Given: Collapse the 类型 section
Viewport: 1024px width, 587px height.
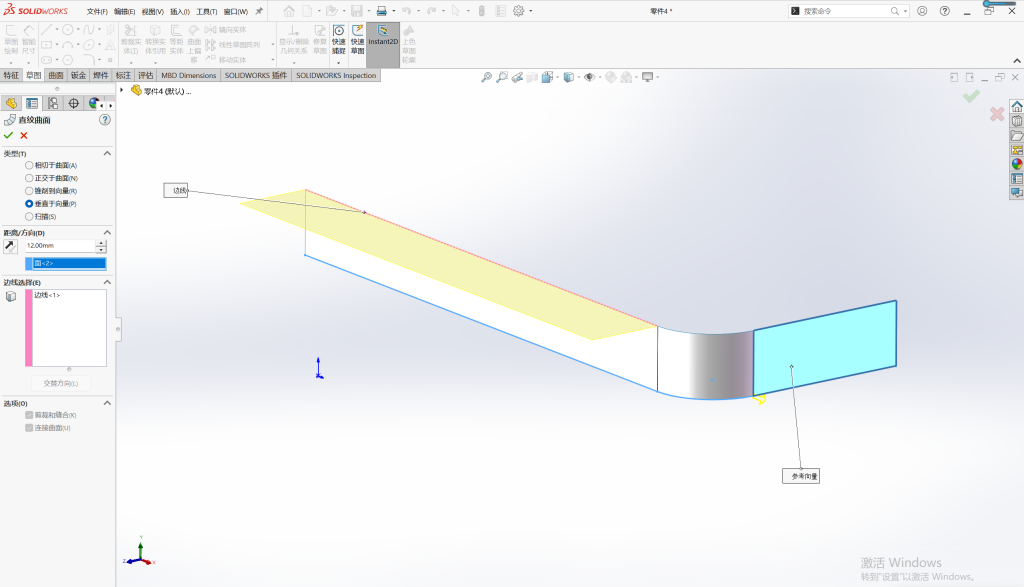Looking at the screenshot, I should pyautogui.click(x=107, y=153).
